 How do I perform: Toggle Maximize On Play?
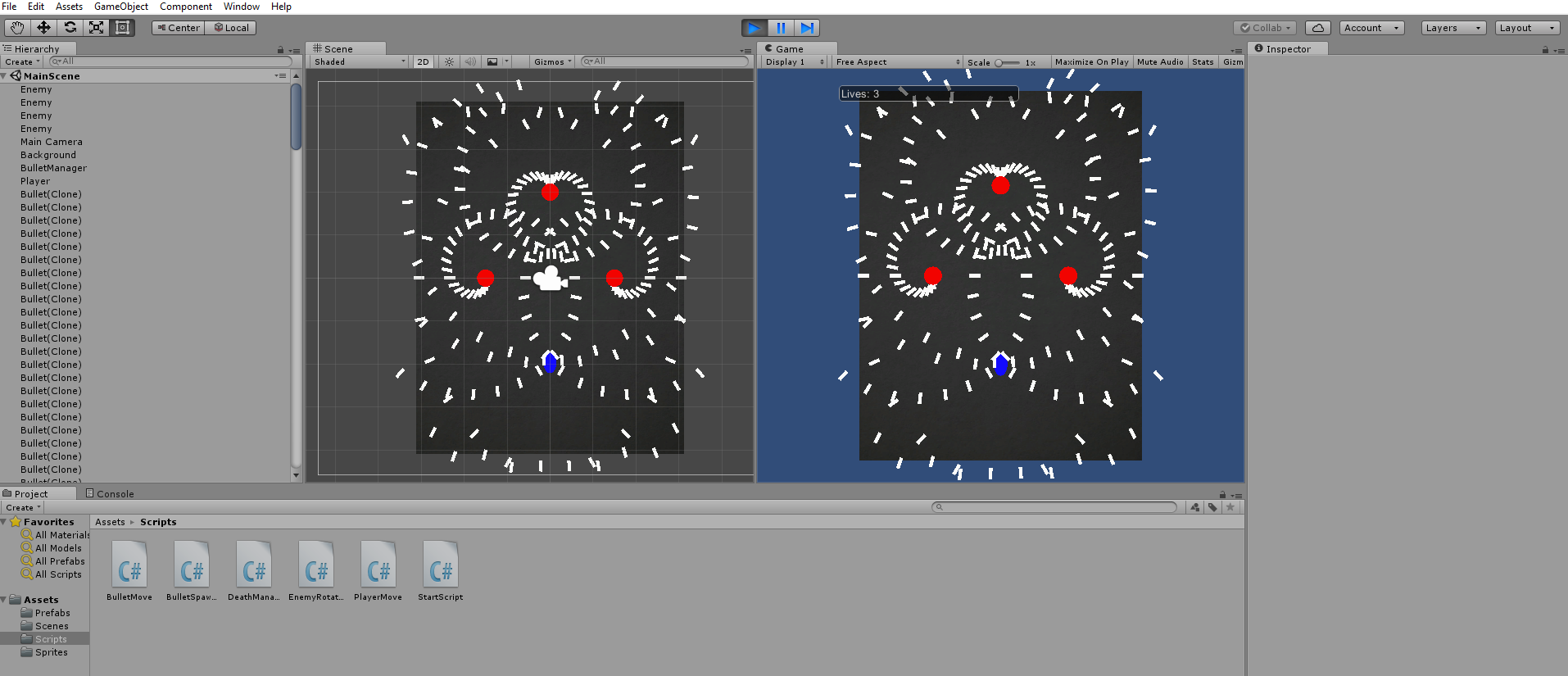[x=1091, y=62]
